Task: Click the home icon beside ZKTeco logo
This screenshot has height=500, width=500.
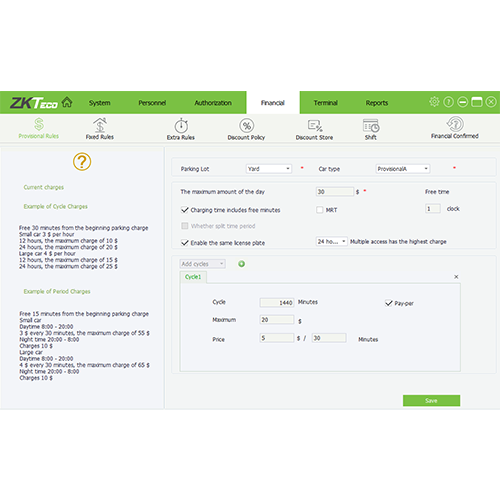Action: click(67, 102)
